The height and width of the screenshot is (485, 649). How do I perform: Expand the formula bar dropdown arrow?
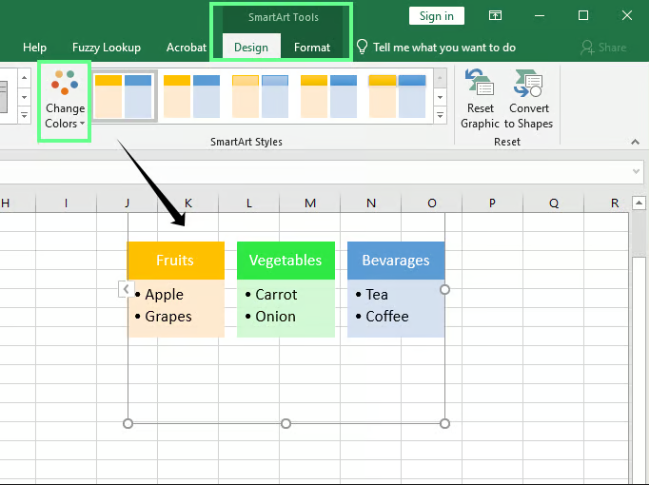[x=636, y=172]
